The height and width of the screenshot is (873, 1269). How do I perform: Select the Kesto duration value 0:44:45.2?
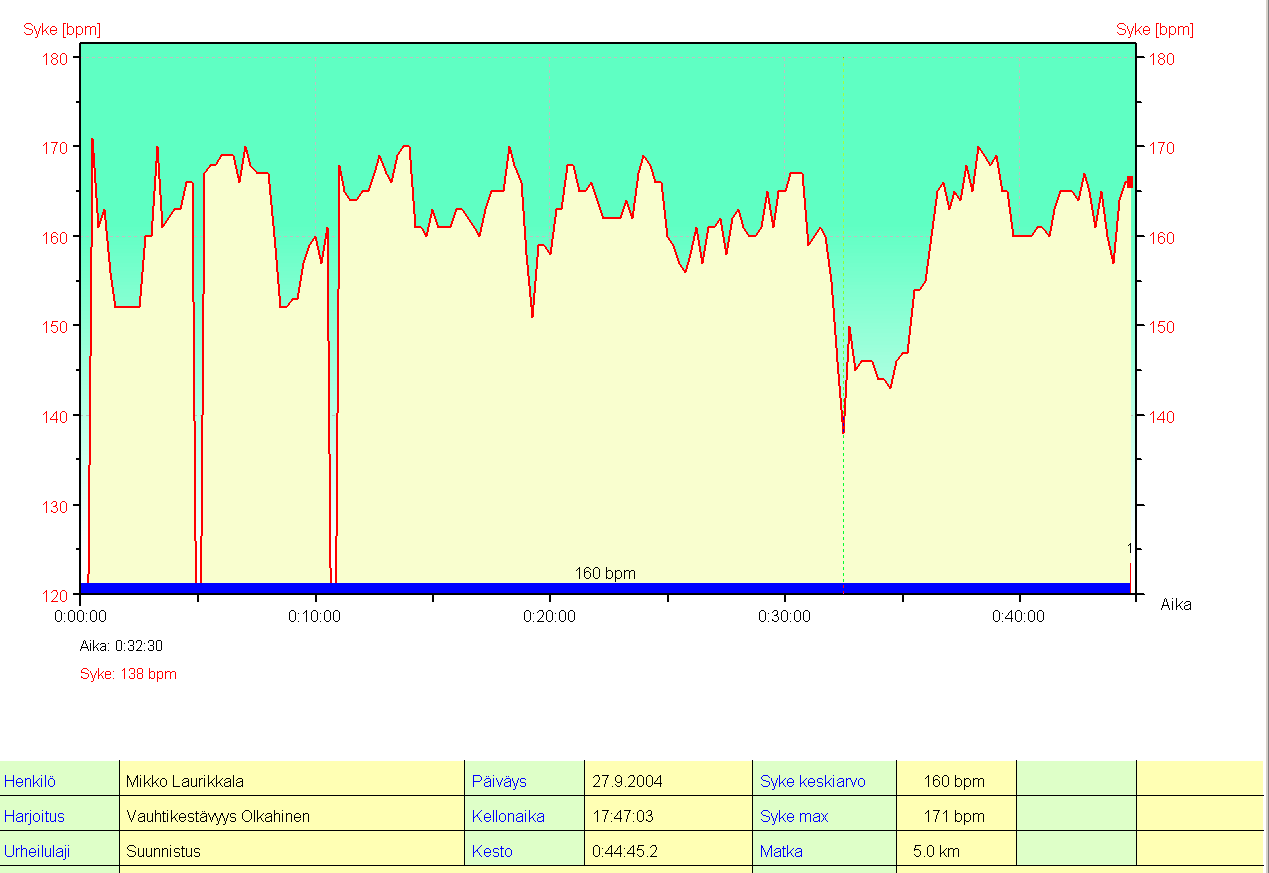[625, 851]
